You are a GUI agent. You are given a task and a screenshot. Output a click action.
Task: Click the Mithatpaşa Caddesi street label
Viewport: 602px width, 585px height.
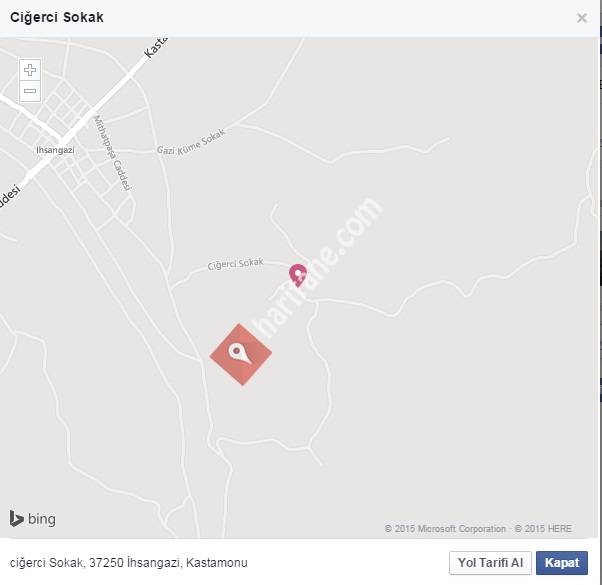(113, 154)
